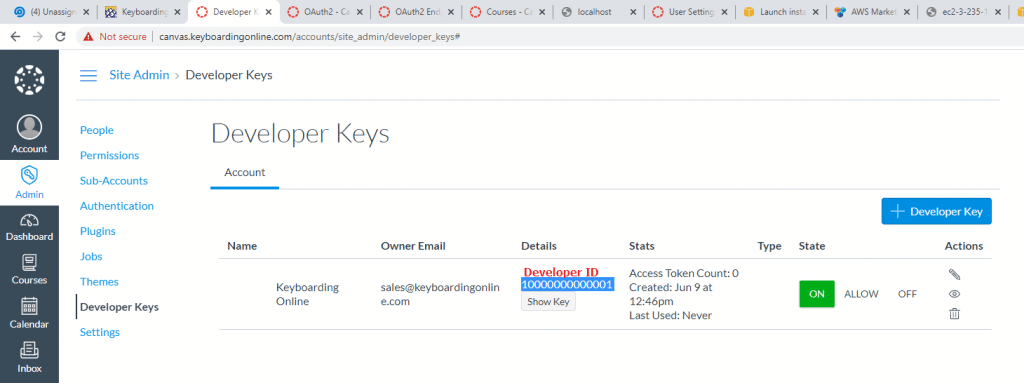
Task: Click the Show Key button
Action: [x=549, y=301]
